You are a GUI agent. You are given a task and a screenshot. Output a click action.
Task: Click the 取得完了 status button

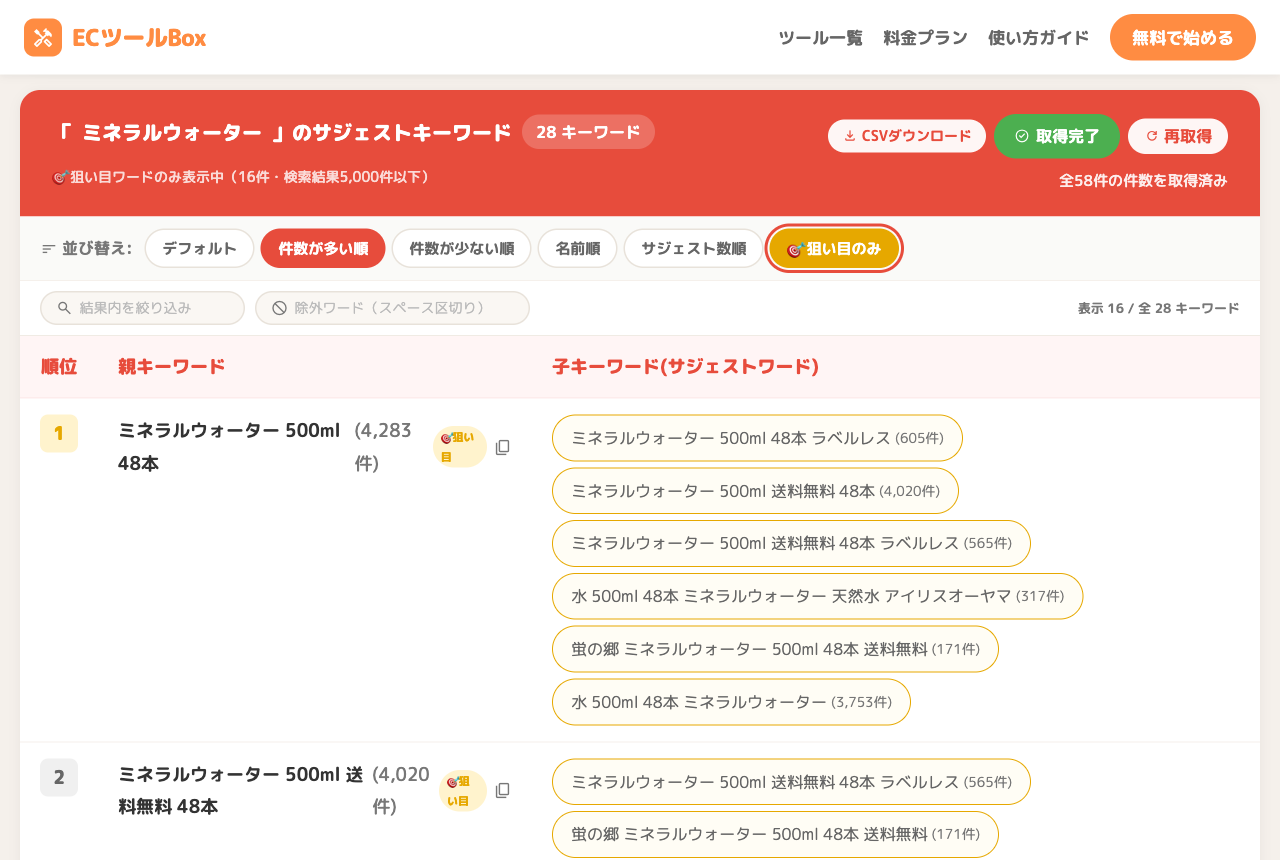click(x=1057, y=136)
